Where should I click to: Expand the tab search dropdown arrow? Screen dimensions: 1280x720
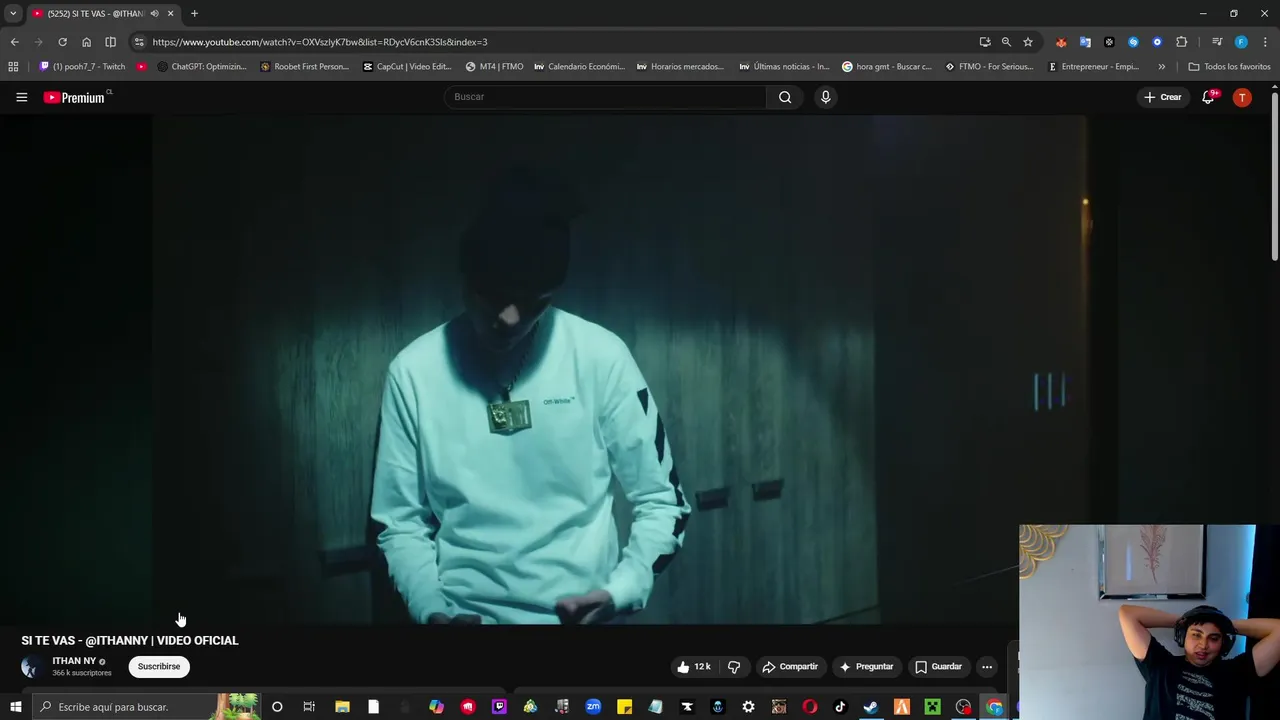tap(13, 14)
